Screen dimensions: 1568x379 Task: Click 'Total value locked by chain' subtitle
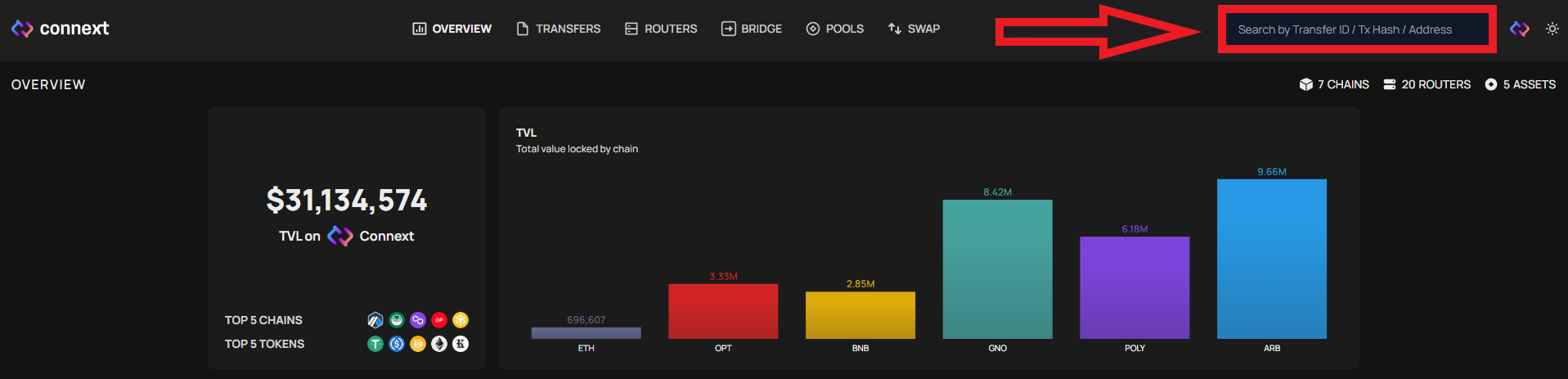click(x=577, y=149)
